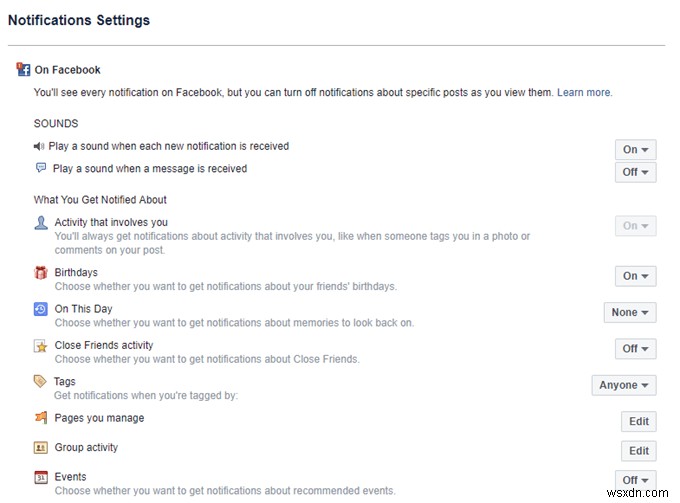The image size is (680, 503).
Task: Click the calendar icon for Events
Action: tap(41, 477)
